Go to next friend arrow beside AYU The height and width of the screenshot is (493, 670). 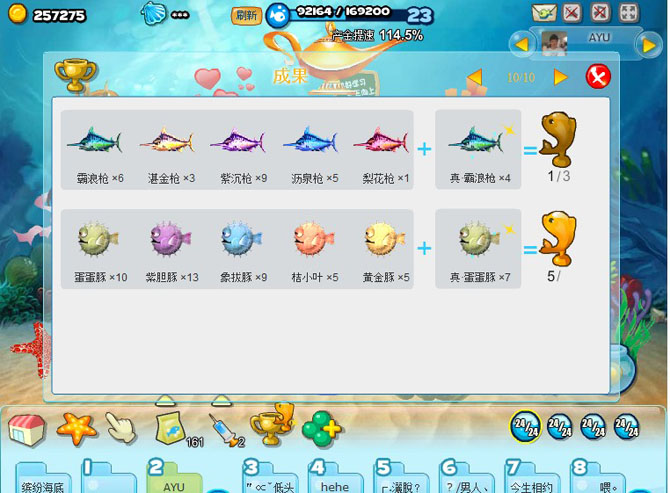648,45
